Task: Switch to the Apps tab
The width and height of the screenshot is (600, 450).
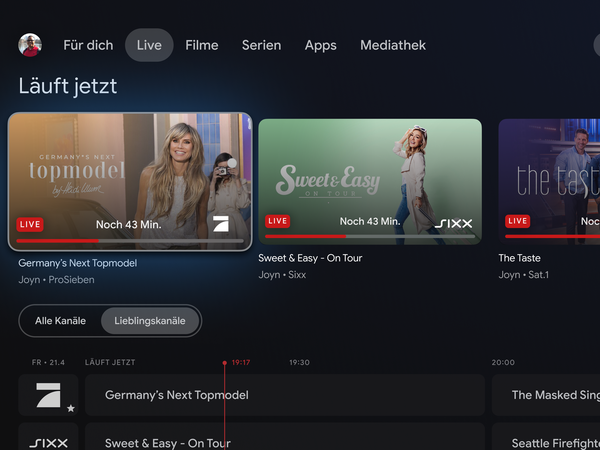Action: [321, 45]
